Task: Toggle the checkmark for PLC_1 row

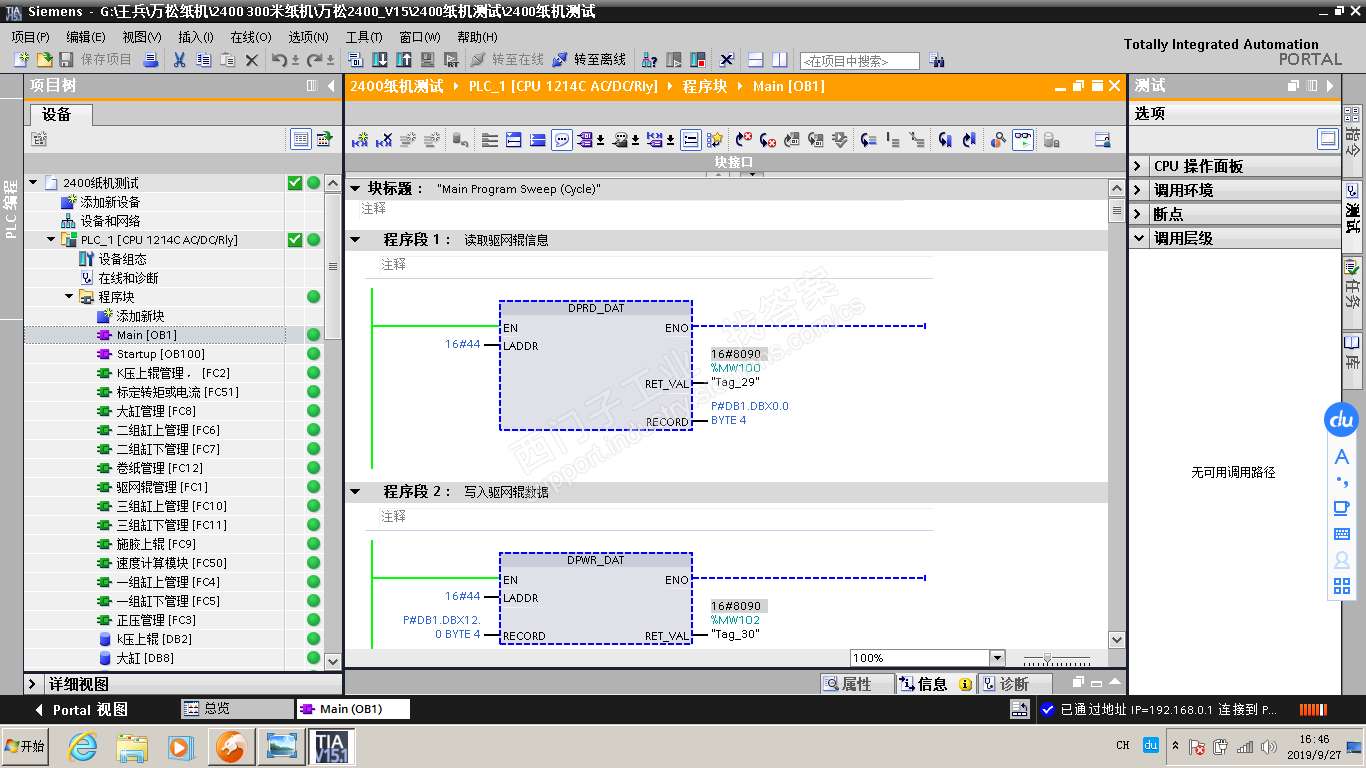Action: (x=295, y=240)
